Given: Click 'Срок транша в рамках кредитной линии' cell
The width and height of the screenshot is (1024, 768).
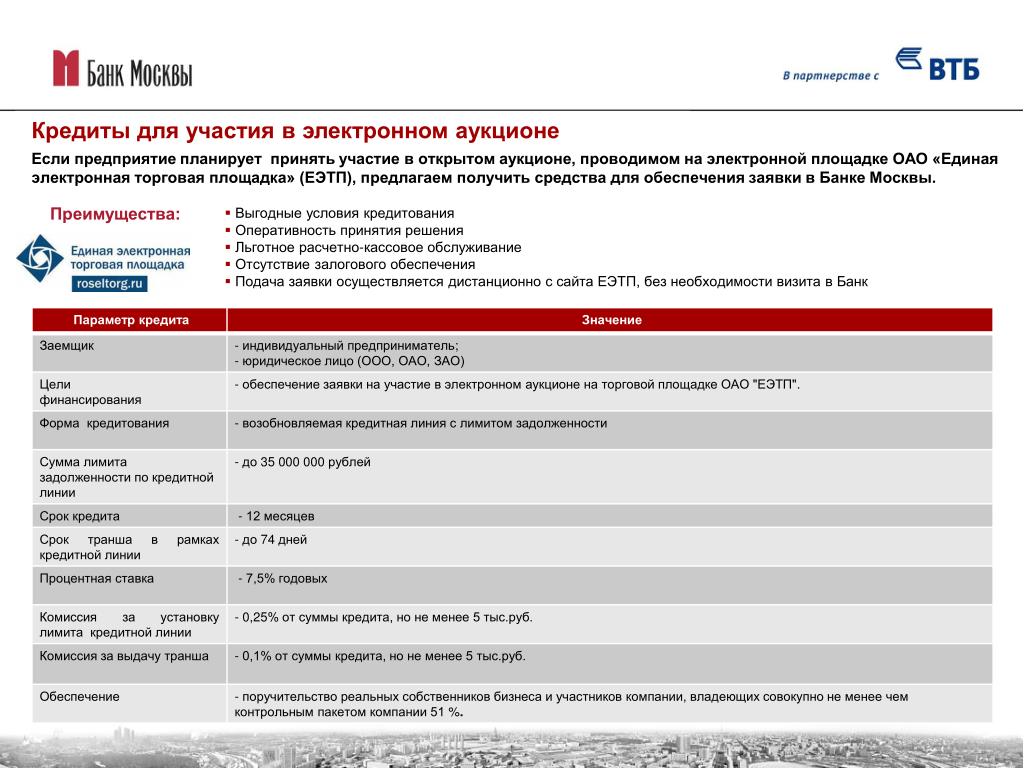Looking at the screenshot, I should [x=130, y=547].
